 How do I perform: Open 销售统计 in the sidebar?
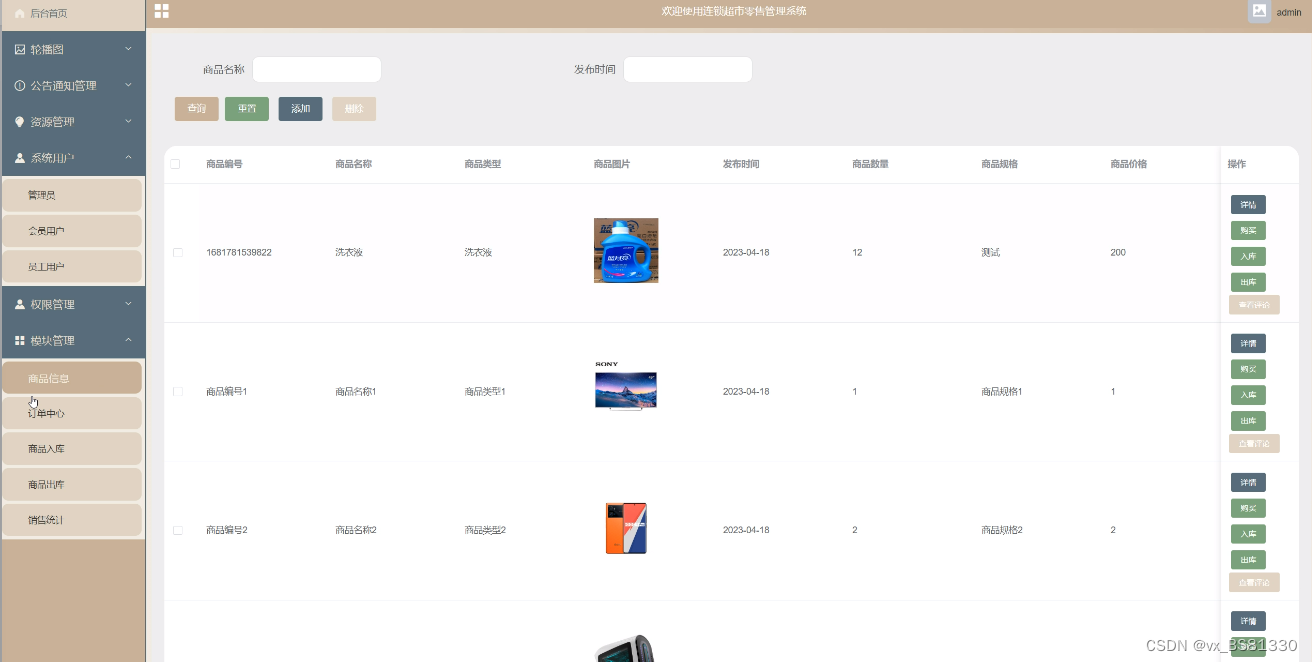point(72,520)
